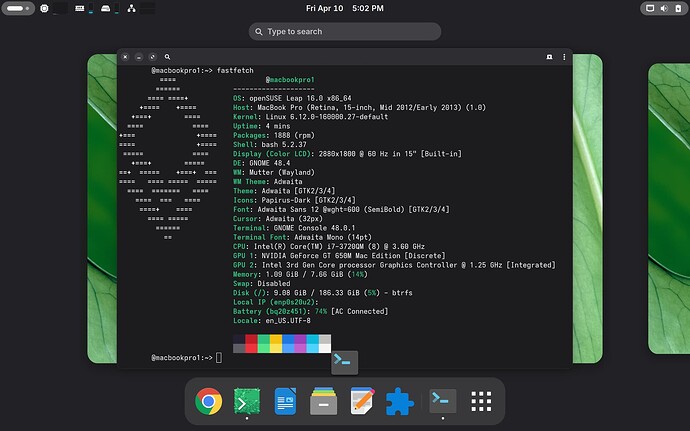The image size is (690, 431).
Task: Click the memory monitor icon in top bar
Action: coord(79,8)
